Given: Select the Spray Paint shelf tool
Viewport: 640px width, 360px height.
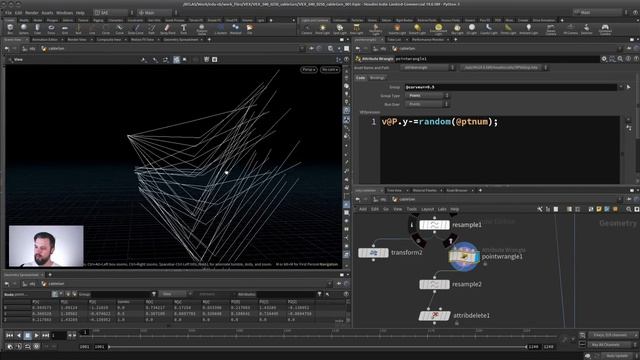Looking at the screenshot, I should pos(167,29).
